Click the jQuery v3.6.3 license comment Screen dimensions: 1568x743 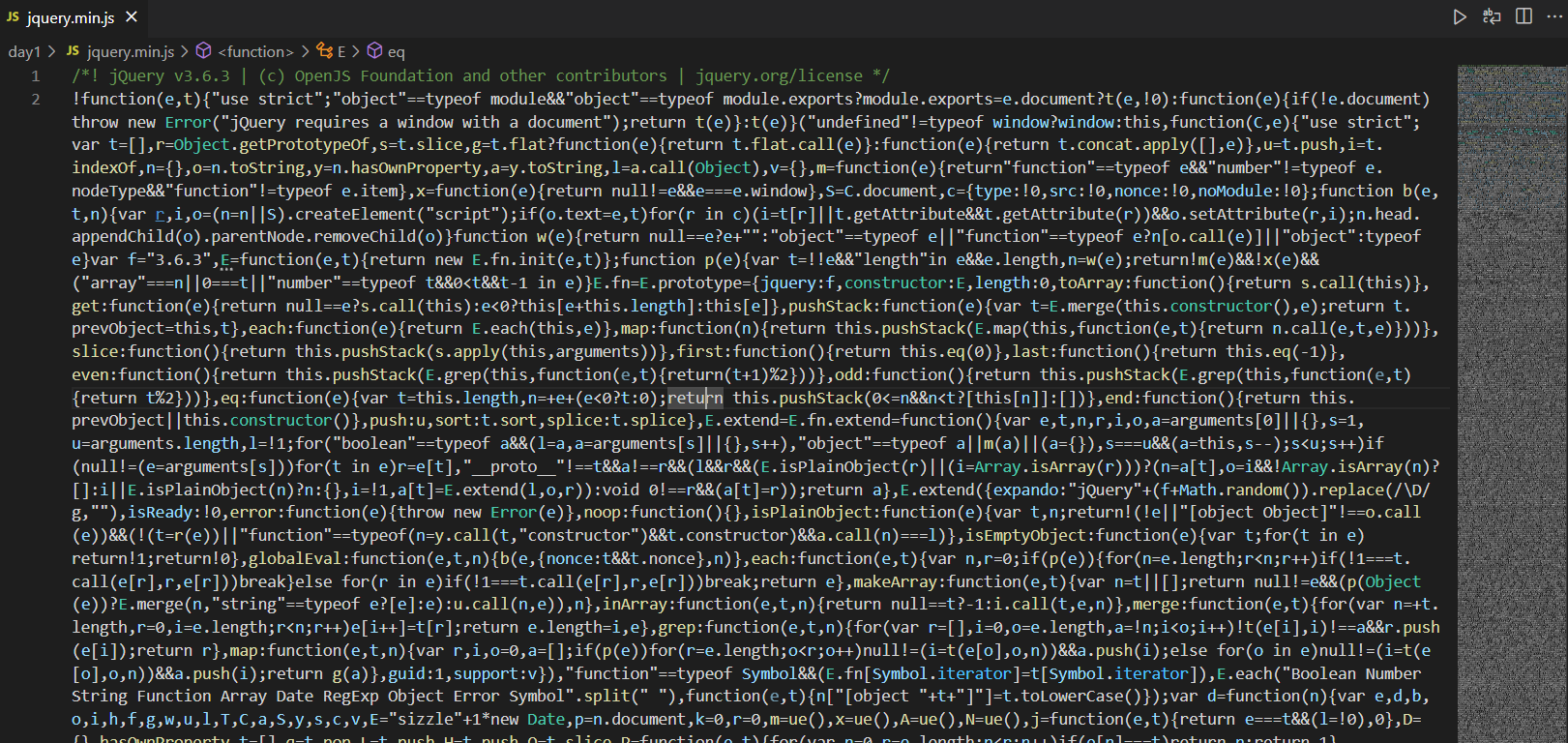coord(481,75)
